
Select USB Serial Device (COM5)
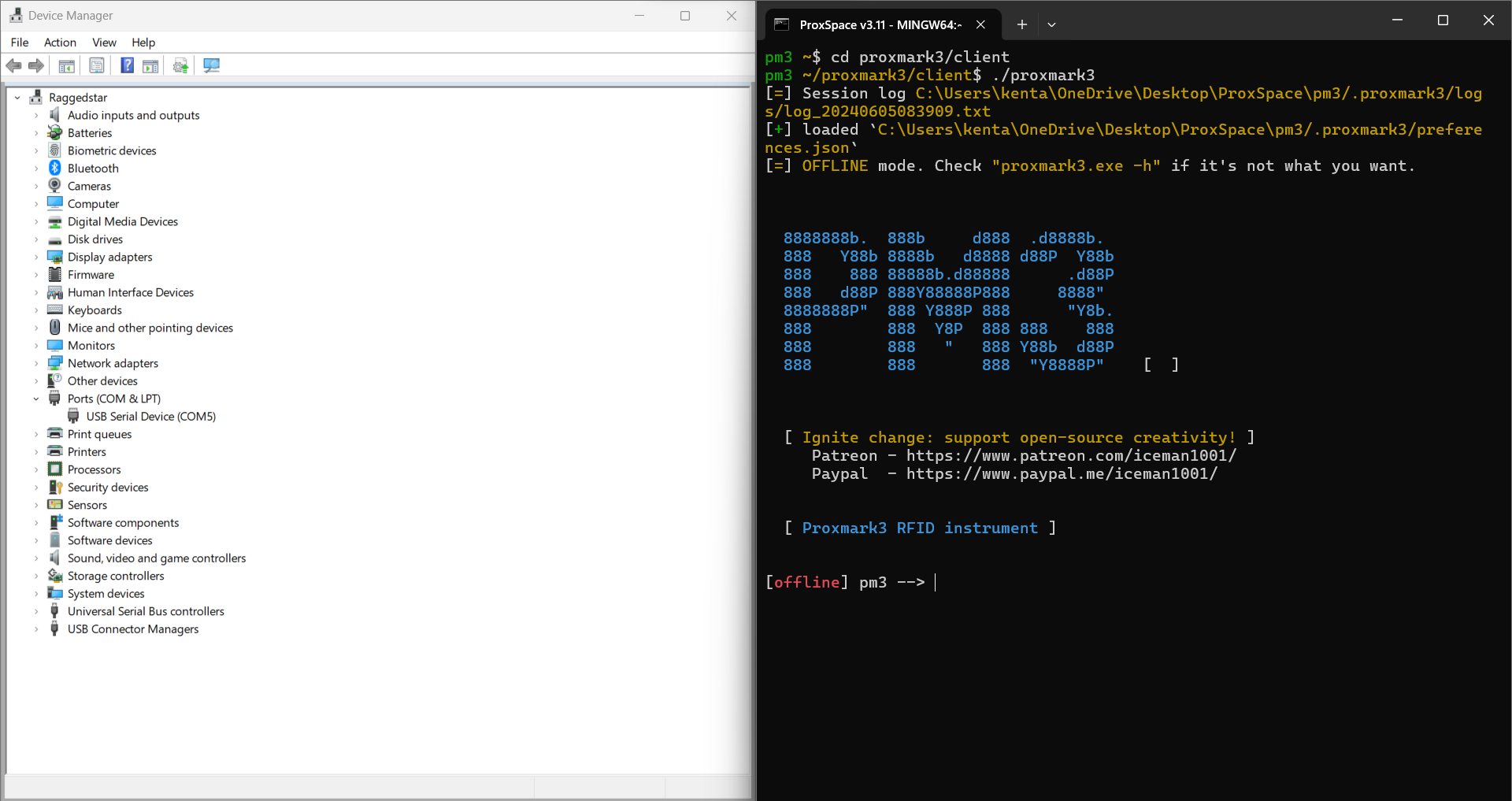coord(151,416)
